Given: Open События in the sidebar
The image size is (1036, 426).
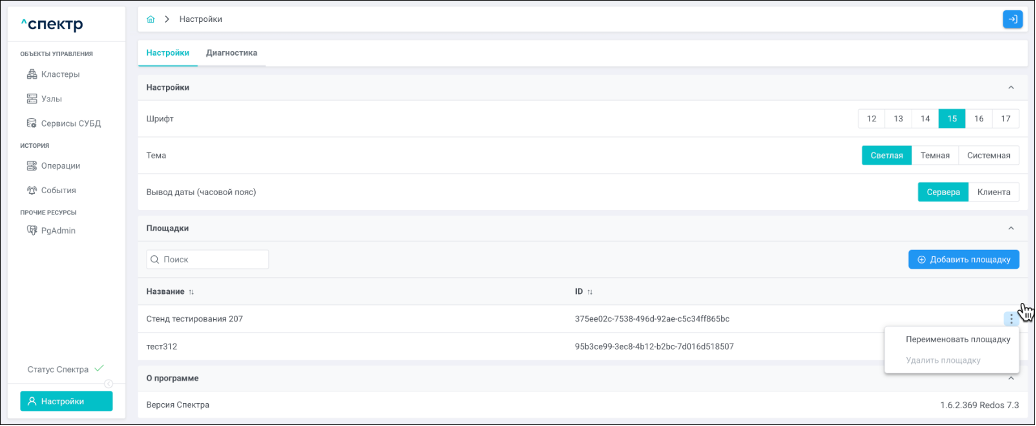Looking at the screenshot, I should click(x=58, y=190).
